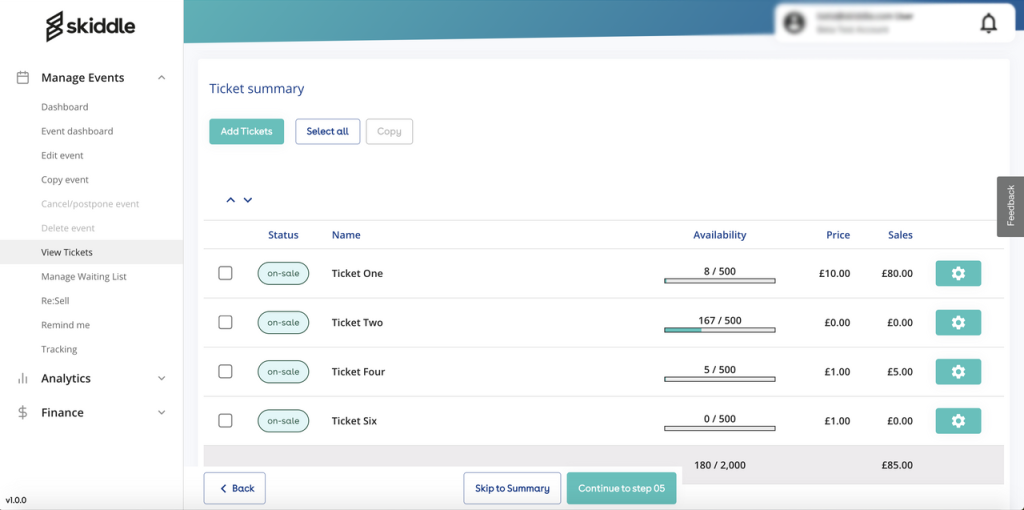Move ticket down with down arrow
1024x510 pixels.
[x=248, y=200]
